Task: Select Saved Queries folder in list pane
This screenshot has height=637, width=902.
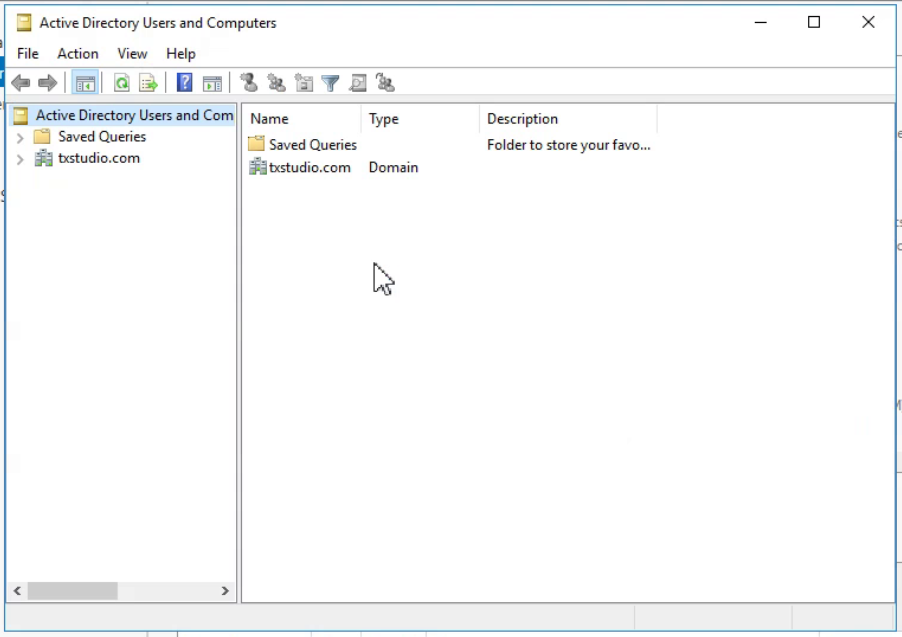Action: [303, 144]
